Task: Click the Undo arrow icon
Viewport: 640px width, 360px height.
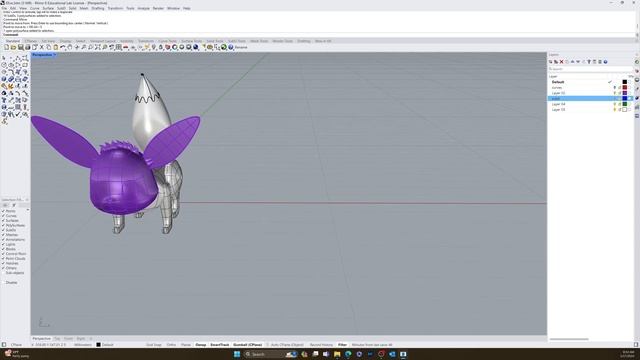Action: coord(62,47)
